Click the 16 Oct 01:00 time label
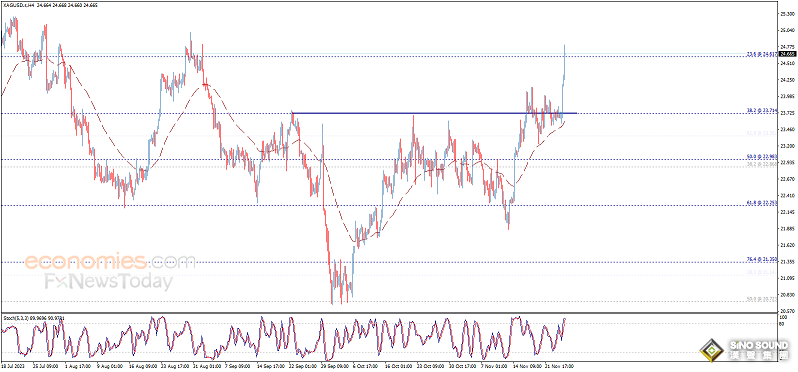Image resolution: width=798 pixels, height=372 pixels. (x=398, y=365)
